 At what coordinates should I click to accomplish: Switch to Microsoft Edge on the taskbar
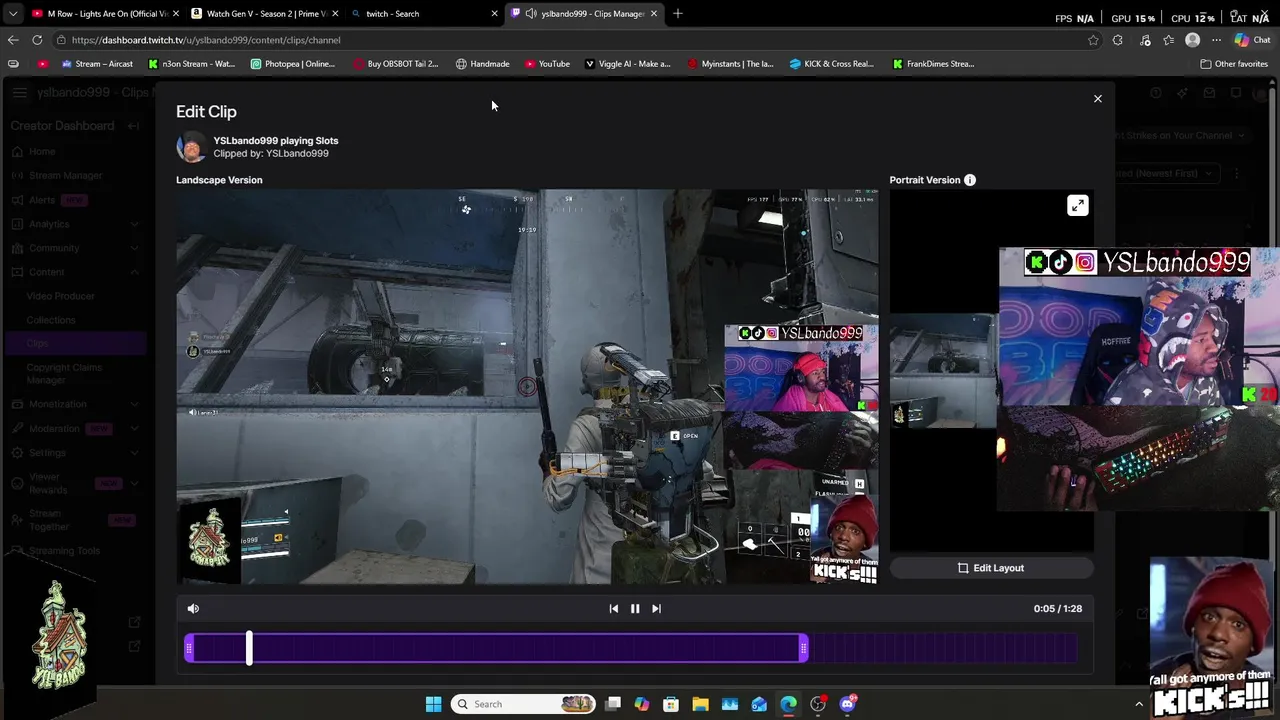(788, 704)
